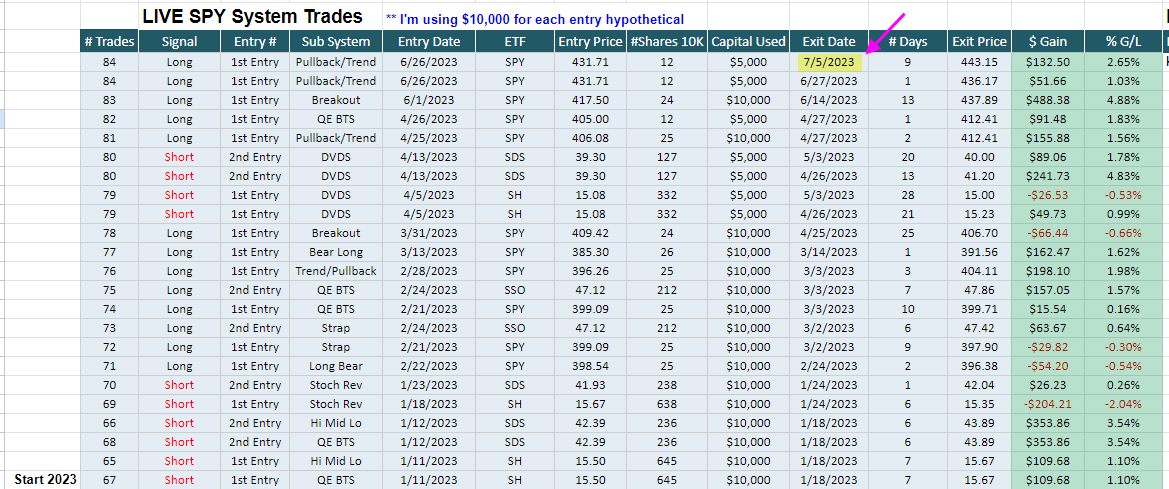Select the 4.88% gain/loss cell
Image resolution: width=1169 pixels, height=489 pixels.
tap(1122, 100)
